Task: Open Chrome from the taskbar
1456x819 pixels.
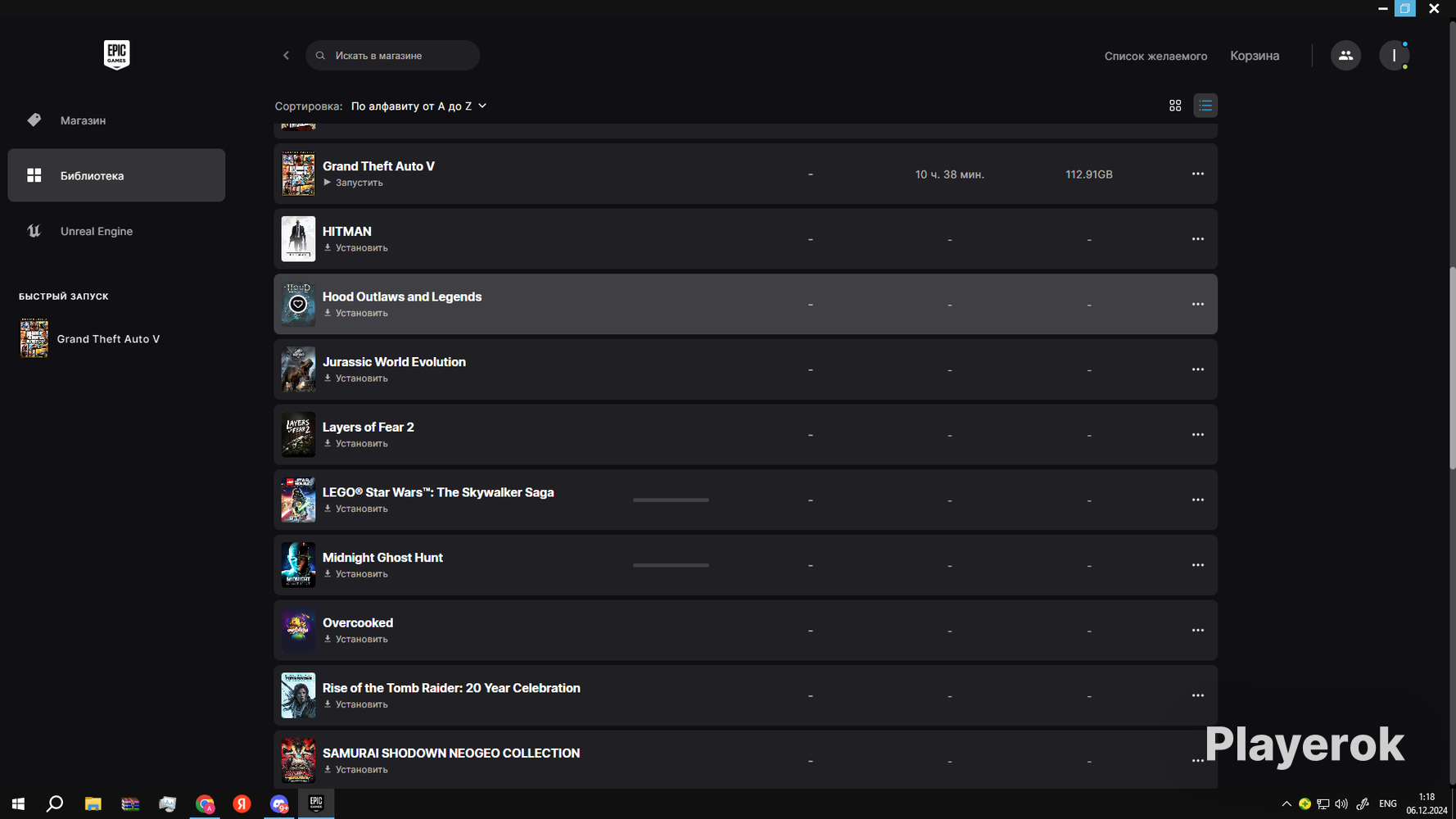Action: (x=205, y=803)
